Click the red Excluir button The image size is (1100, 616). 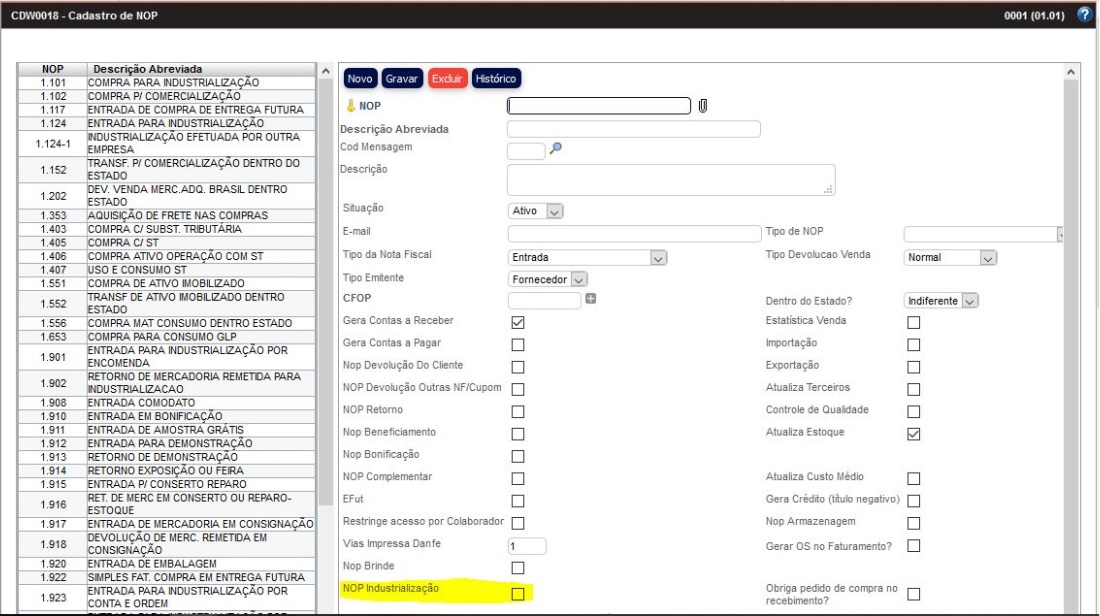click(447, 78)
